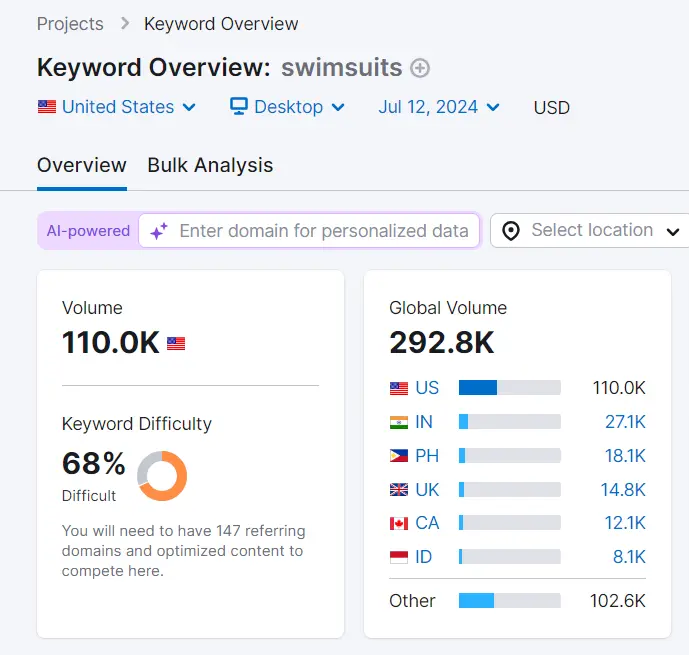The width and height of the screenshot is (689, 655).
Task: Click the US volume progress bar
Action: [x=509, y=388]
